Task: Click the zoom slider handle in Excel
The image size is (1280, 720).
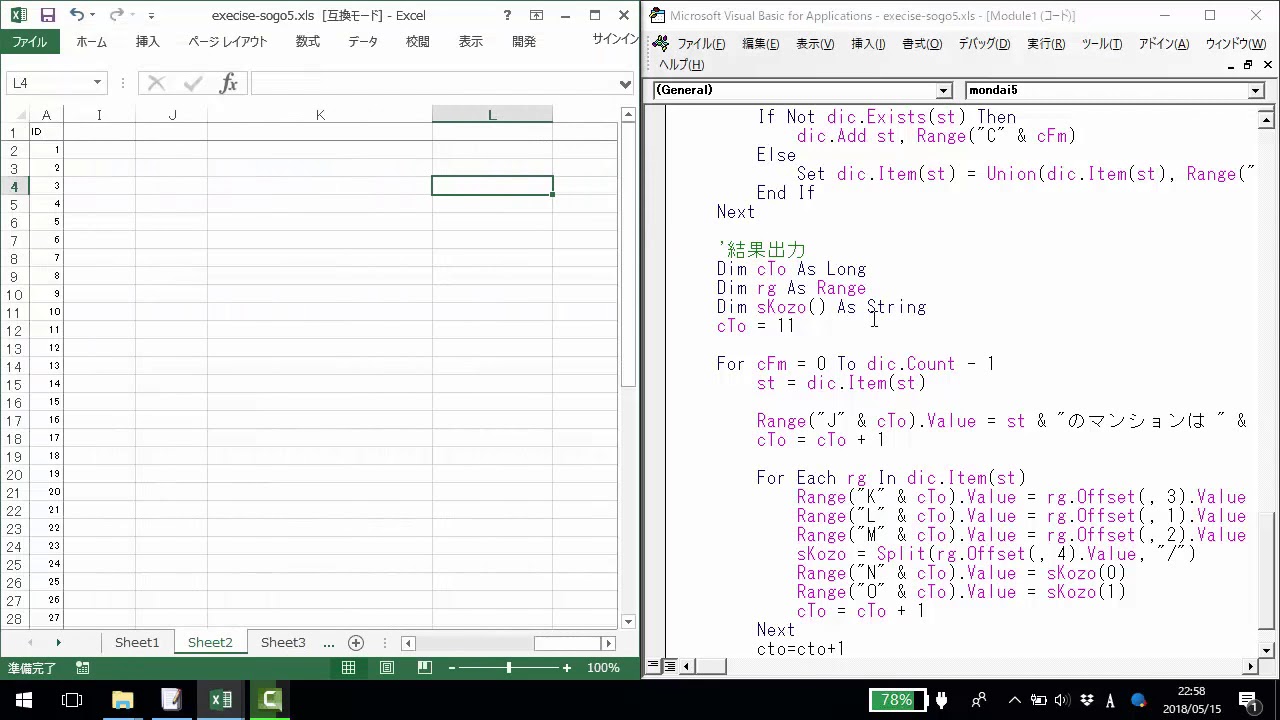Action: click(x=508, y=668)
